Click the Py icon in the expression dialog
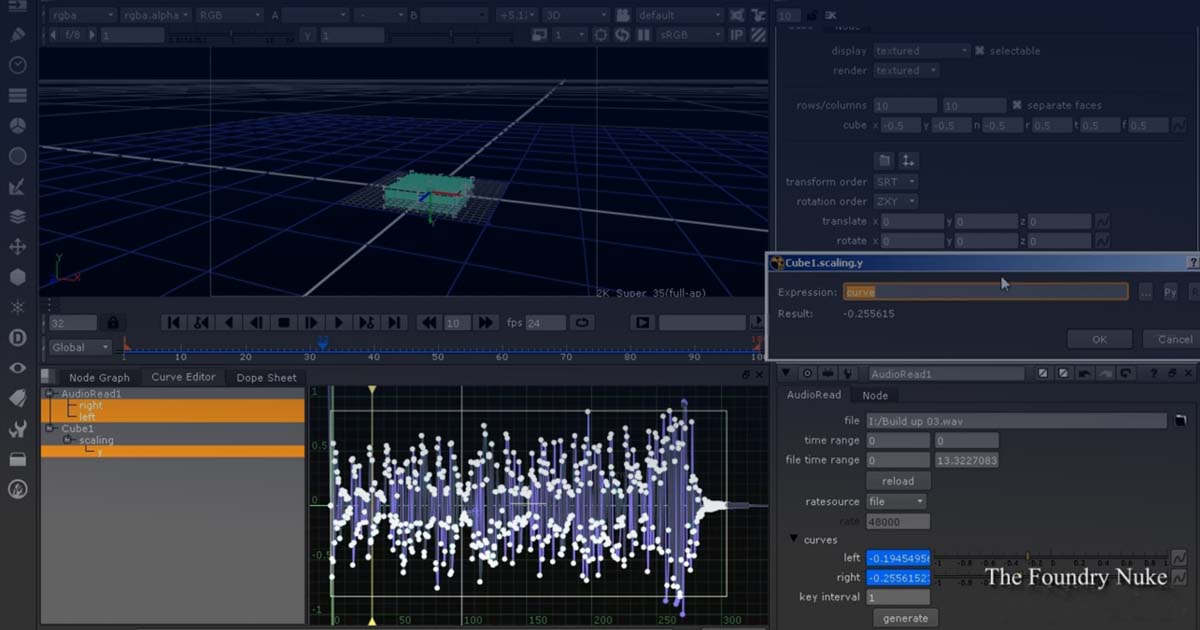The height and width of the screenshot is (630, 1200). click(1169, 292)
